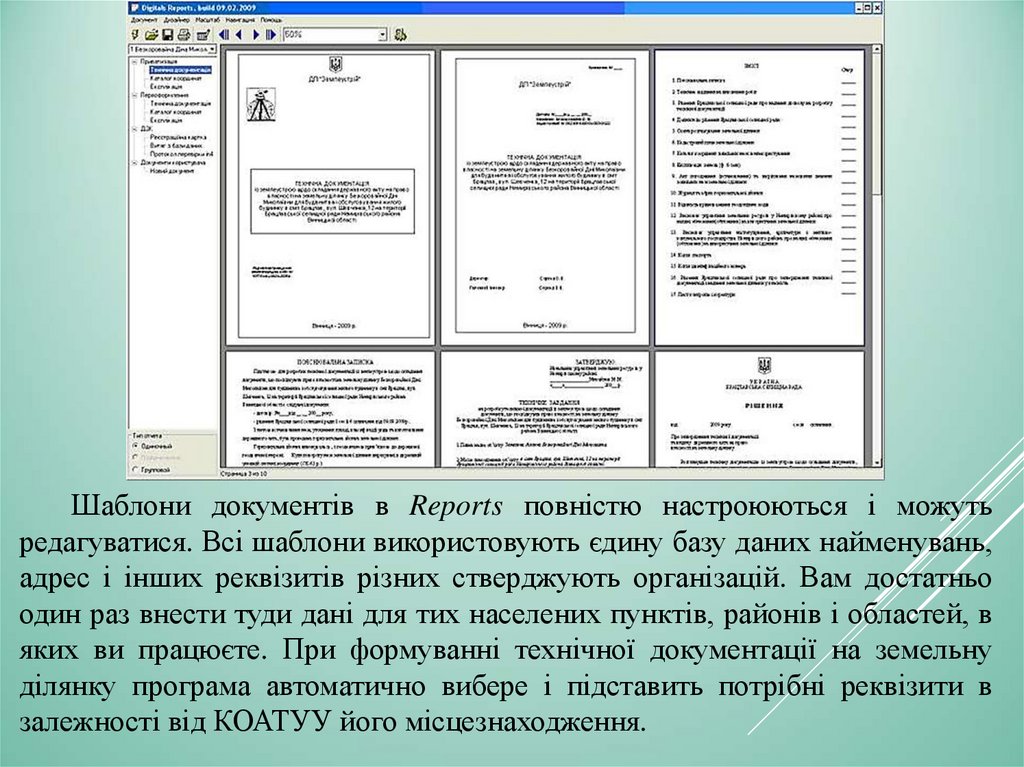Viewport: 1024px width, 767px height.
Task: Open the Помощь menu
Action: point(271,20)
